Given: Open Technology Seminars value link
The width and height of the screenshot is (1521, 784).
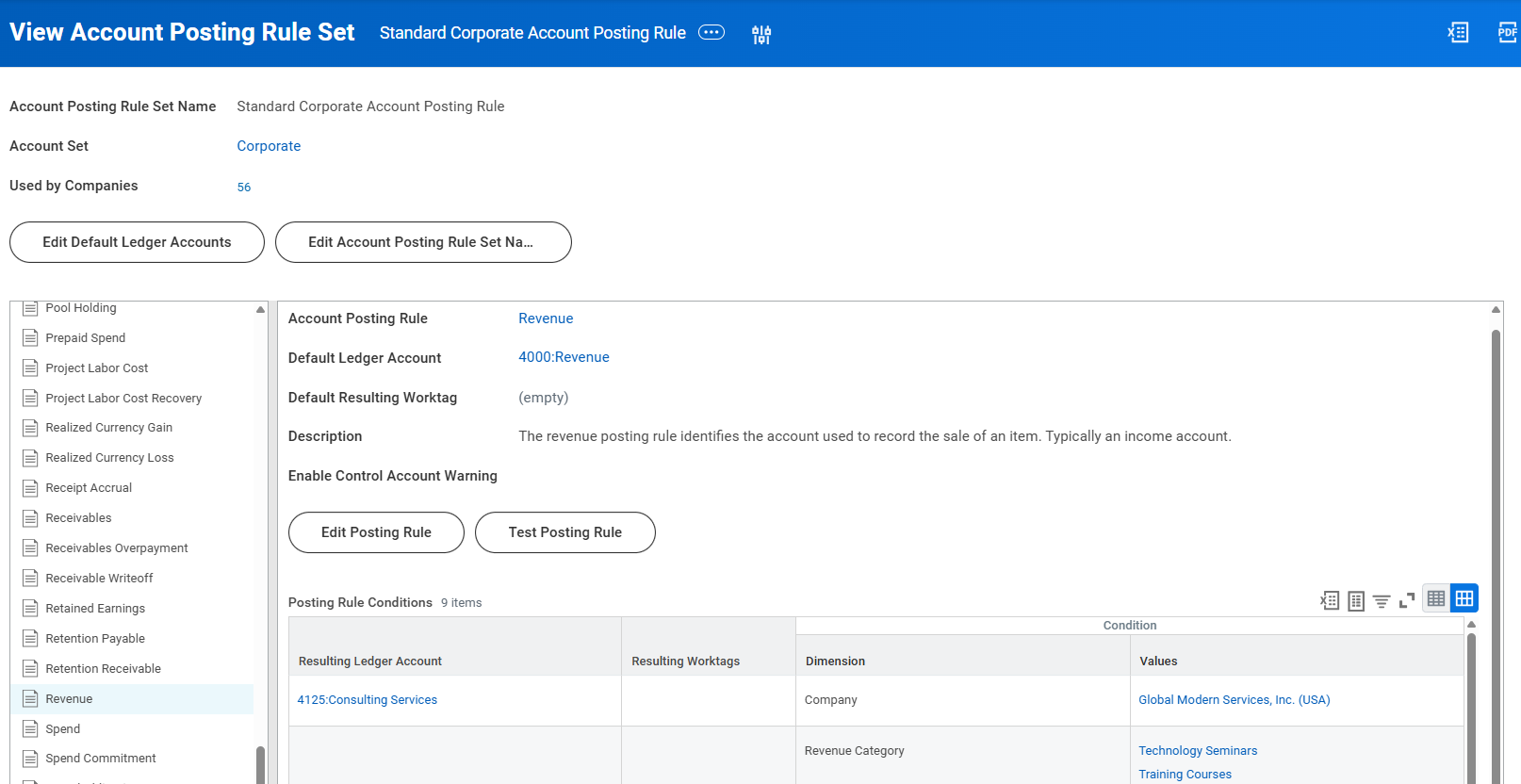Looking at the screenshot, I should tap(1198, 751).
